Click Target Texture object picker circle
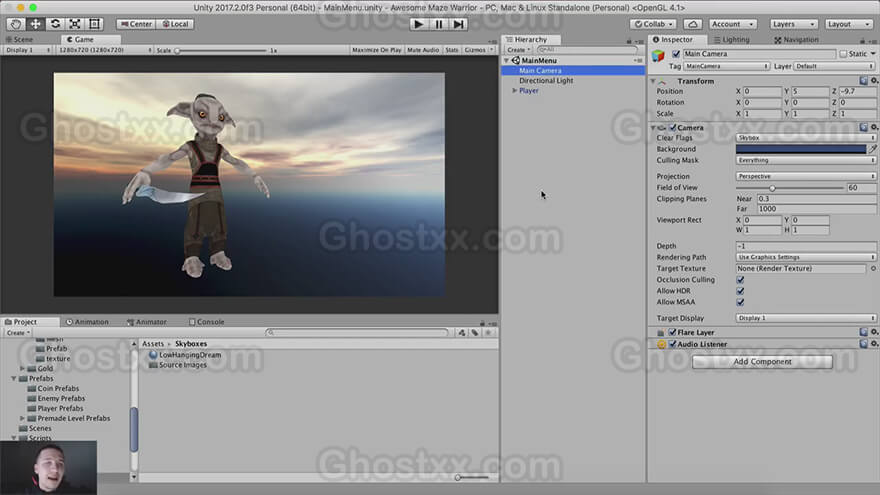The width and height of the screenshot is (880, 495). 873,269
